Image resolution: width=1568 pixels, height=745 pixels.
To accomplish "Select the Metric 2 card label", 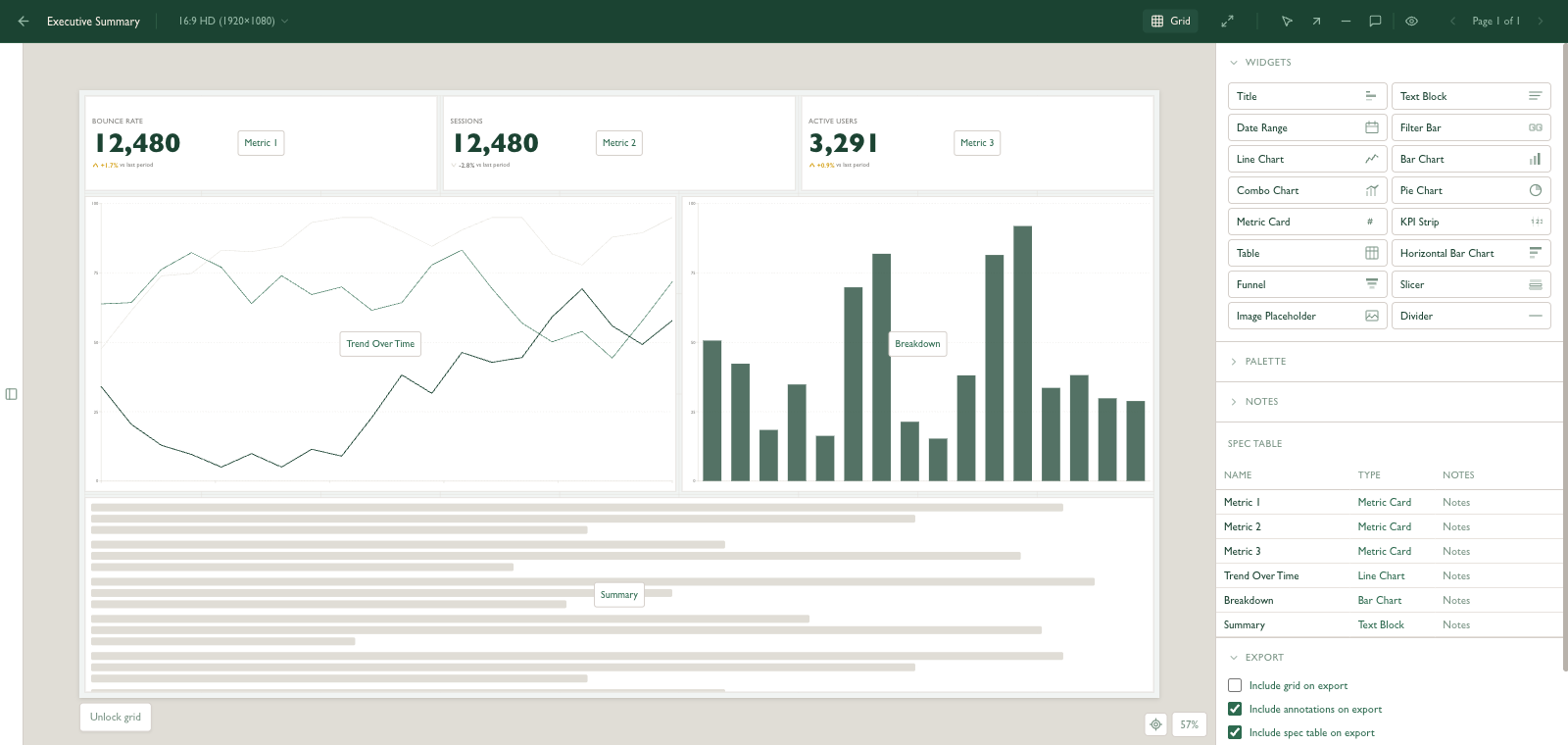I will [x=619, y=143].
